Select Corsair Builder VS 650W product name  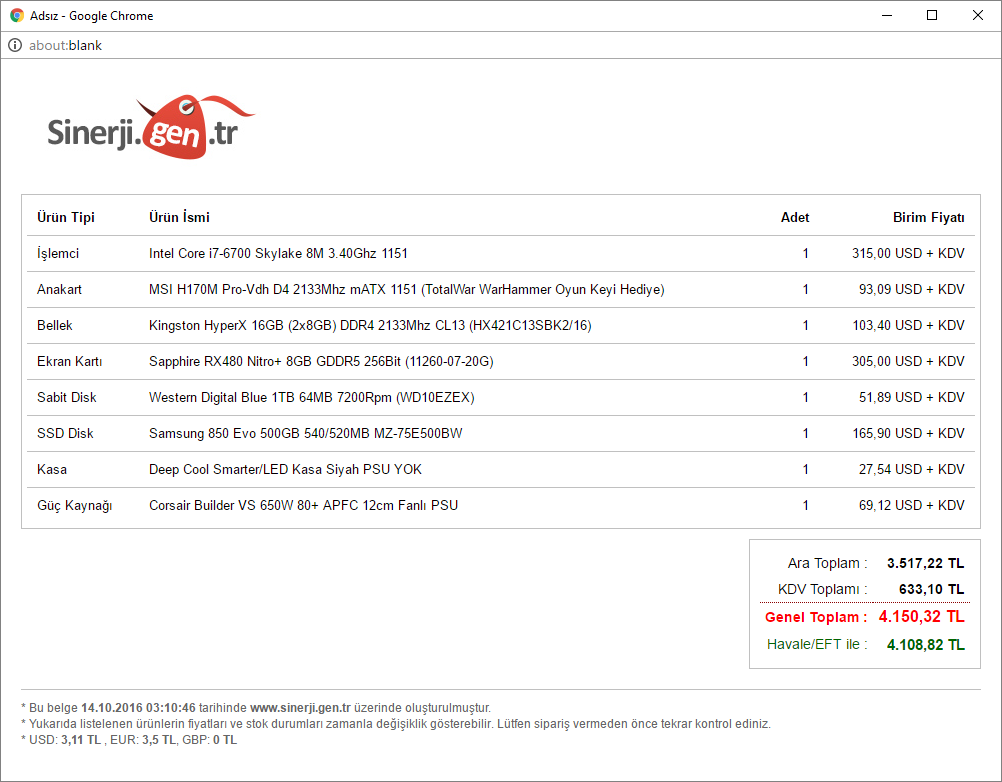tap(304, 505)
